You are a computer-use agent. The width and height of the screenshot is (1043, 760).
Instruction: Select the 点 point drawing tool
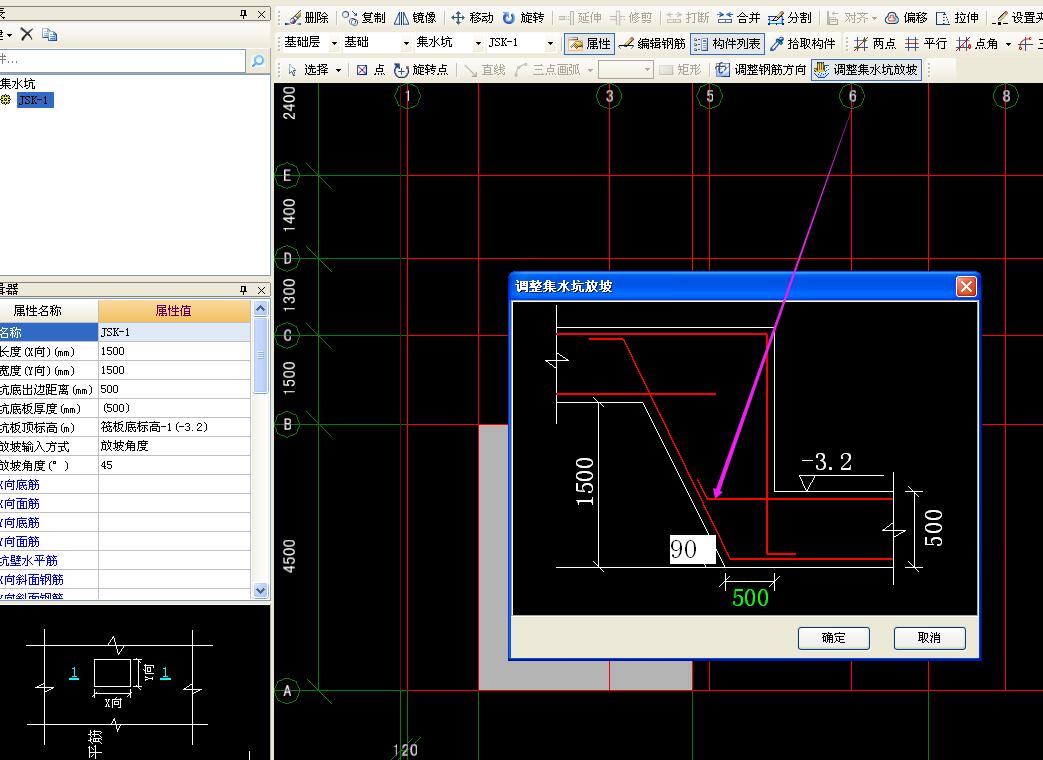(371, 70)
